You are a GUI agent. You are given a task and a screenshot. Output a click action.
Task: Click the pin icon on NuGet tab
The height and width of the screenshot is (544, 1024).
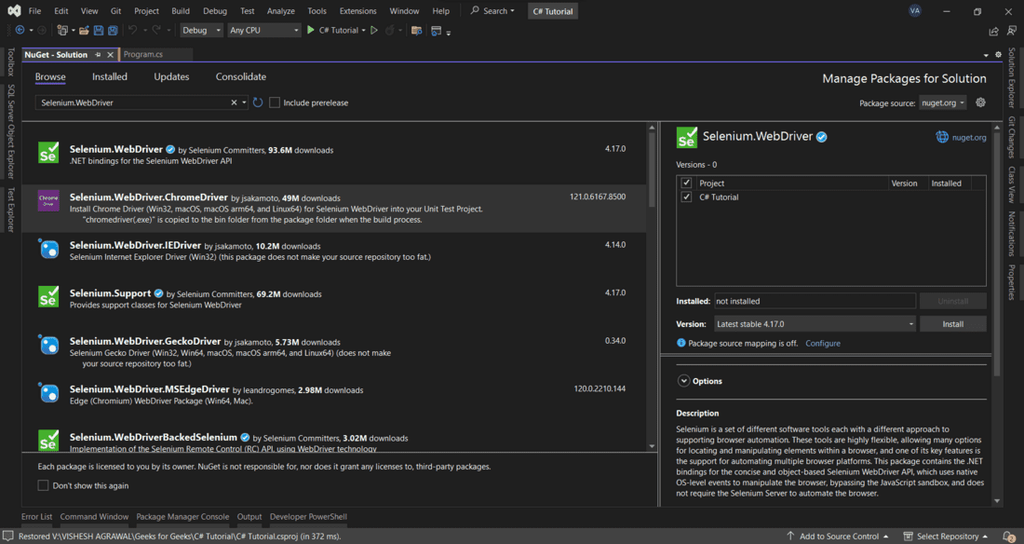(x=98, y=55)
